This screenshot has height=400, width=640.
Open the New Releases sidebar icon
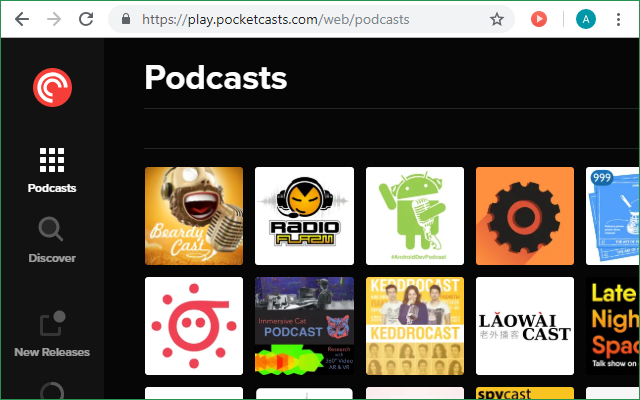pyautogui.click(x=53, y=323)
